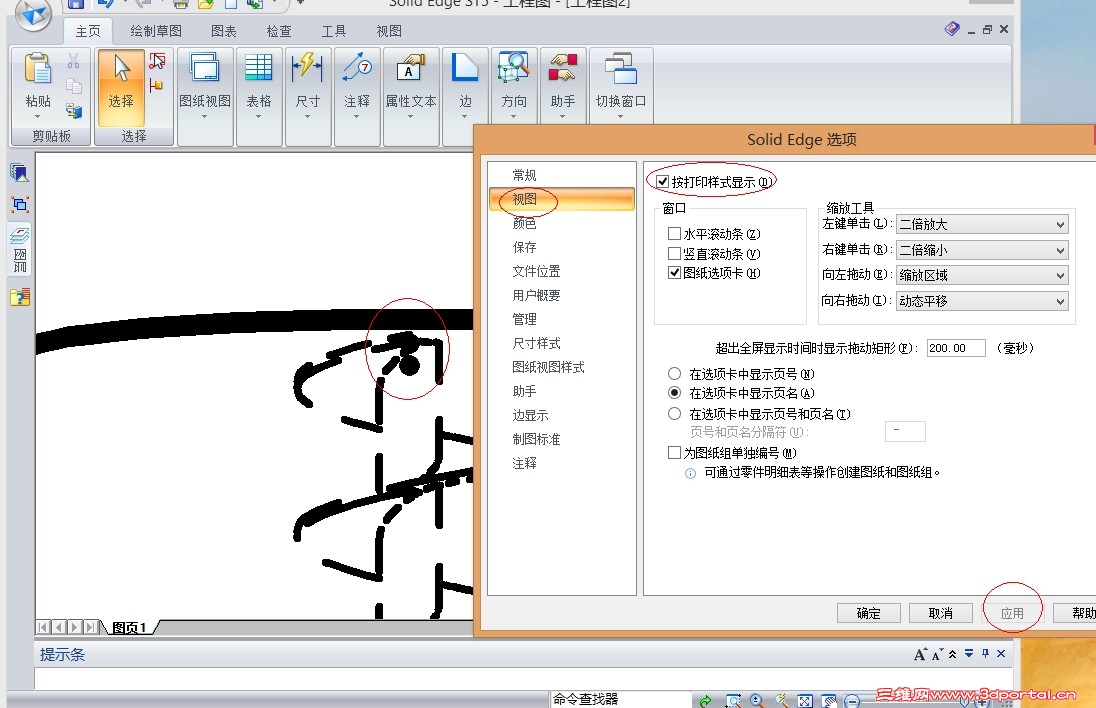Viewport: 1096px width, 708px height.
Task: Switch to 视图 ribbon tab
Action: [x=389, y=31]
